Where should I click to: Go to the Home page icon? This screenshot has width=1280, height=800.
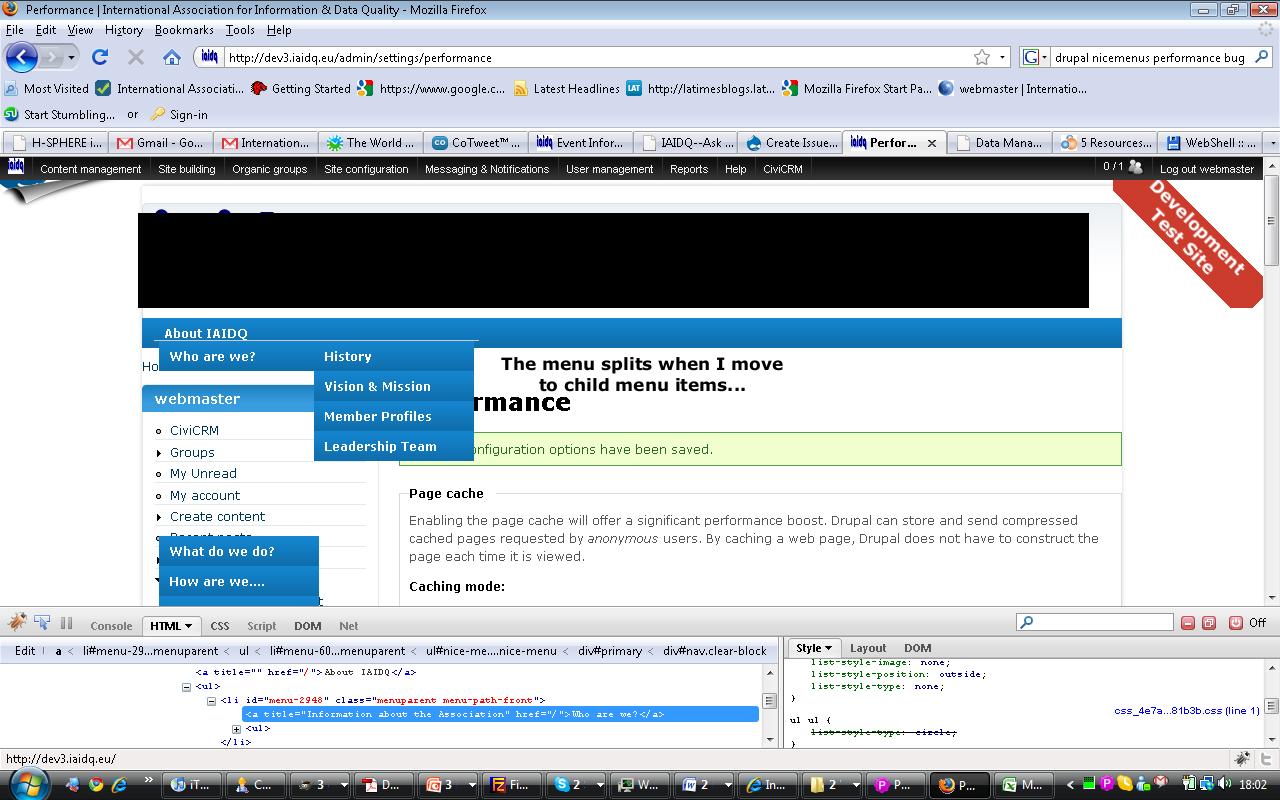pyautogui.click(x=172, y=58)
